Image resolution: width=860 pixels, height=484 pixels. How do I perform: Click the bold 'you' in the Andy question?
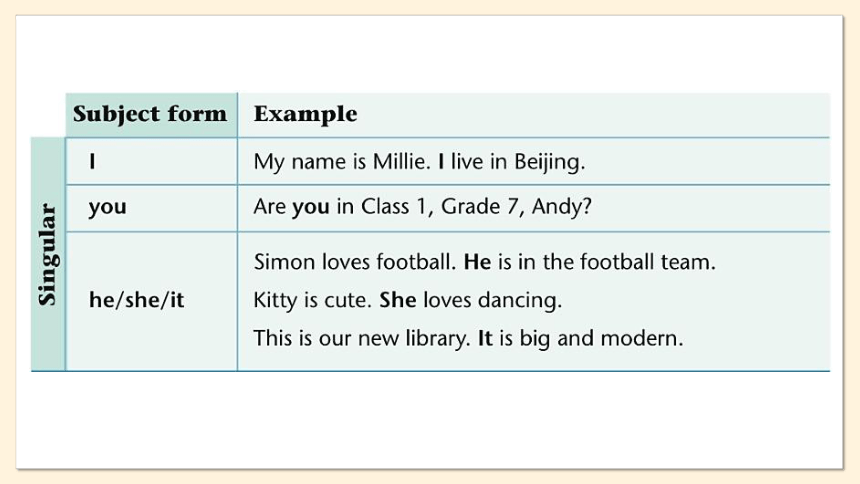click(311, 207)
